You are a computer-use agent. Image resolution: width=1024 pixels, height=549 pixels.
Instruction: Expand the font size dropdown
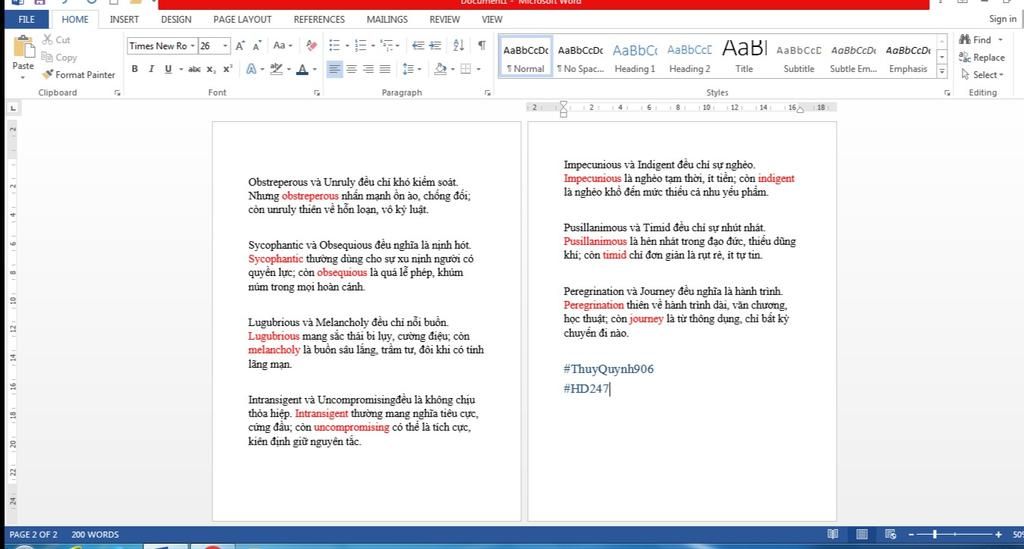[225, 46]
